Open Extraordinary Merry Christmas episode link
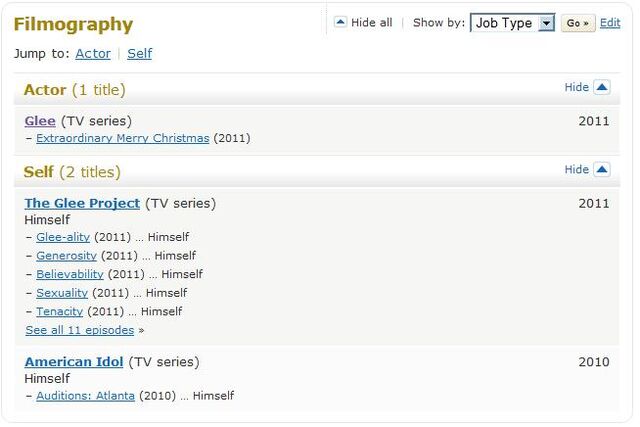 123,138
